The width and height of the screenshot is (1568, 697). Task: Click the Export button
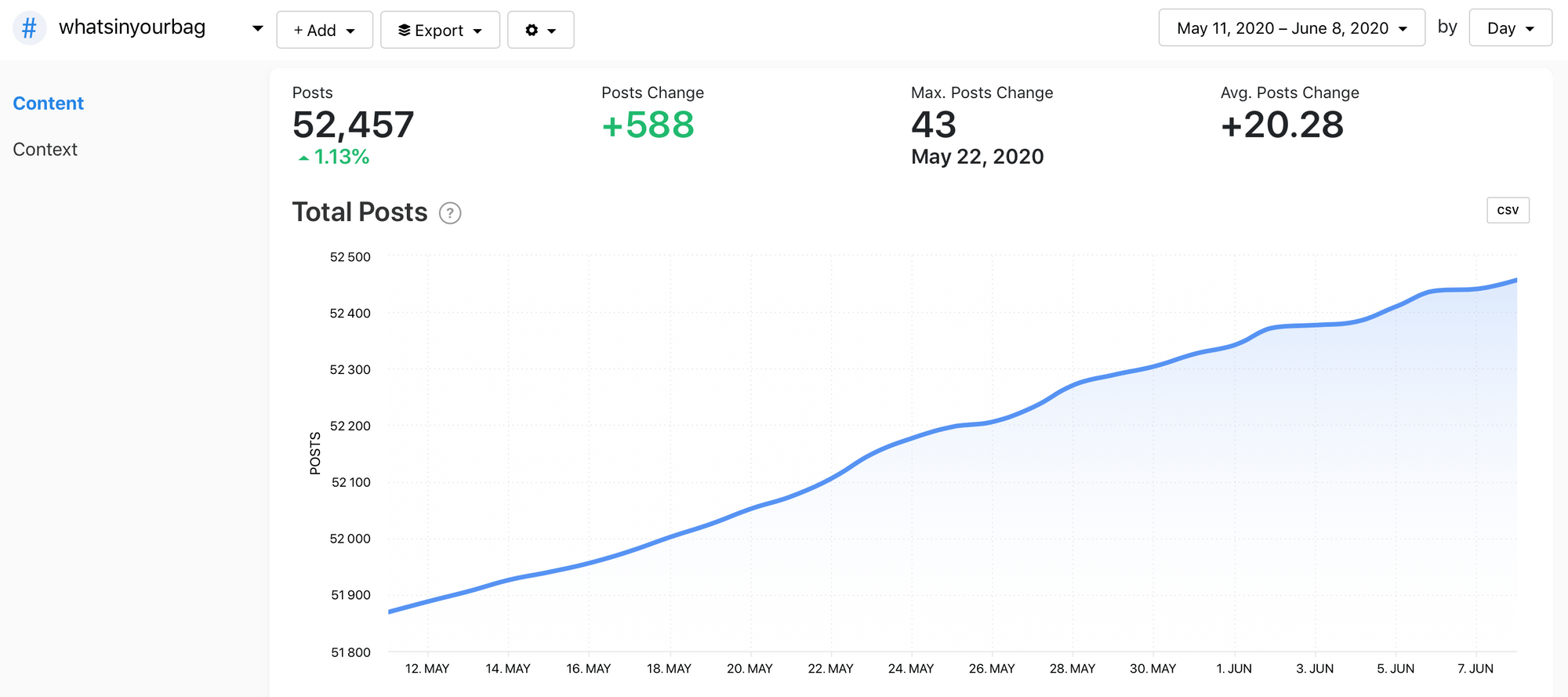[x=440, y=30]
